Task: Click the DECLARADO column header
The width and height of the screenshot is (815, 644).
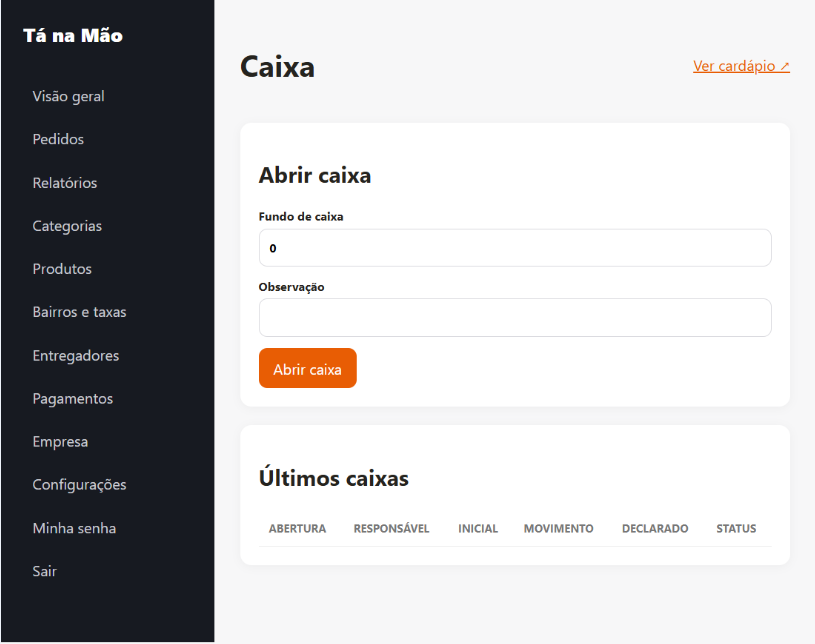Action: tap(655, 529)
